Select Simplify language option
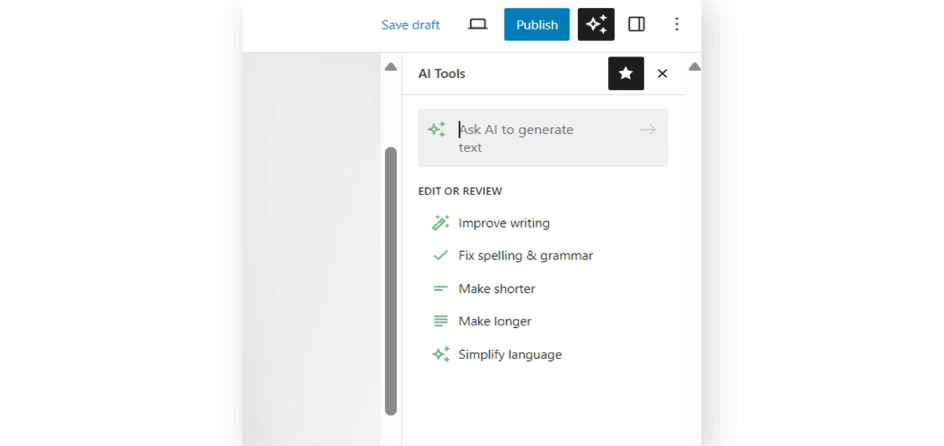Image resolution: width=944 pixels, height=446 pixels. 510,355
